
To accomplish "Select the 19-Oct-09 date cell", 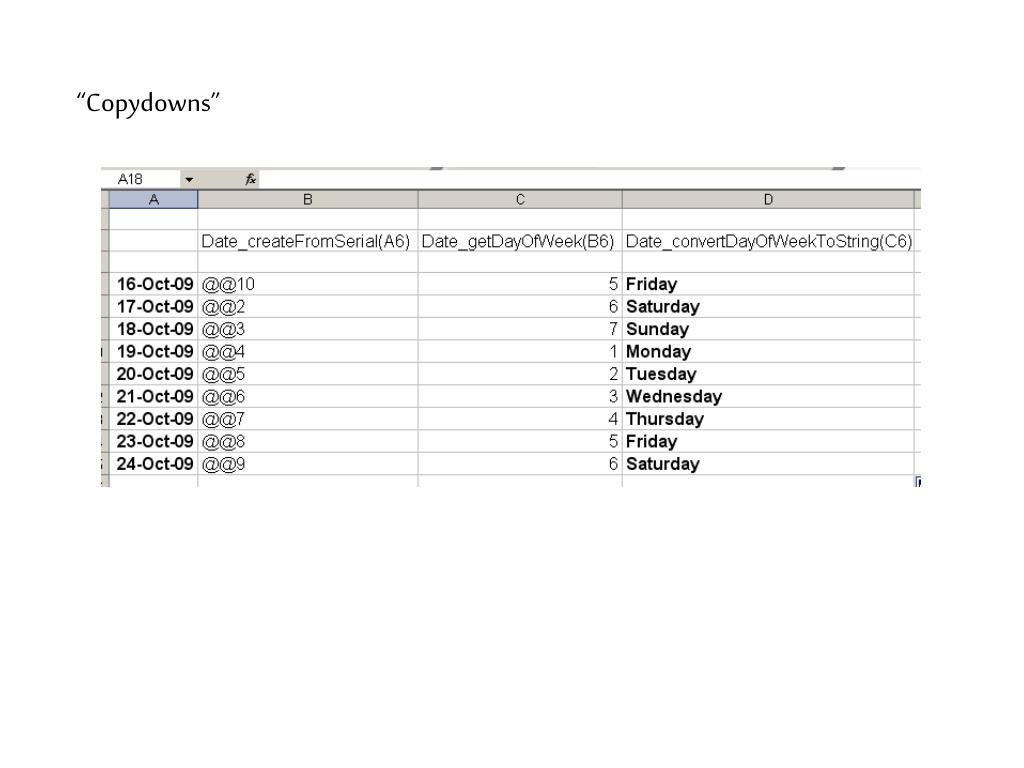I will click(153, 351).
